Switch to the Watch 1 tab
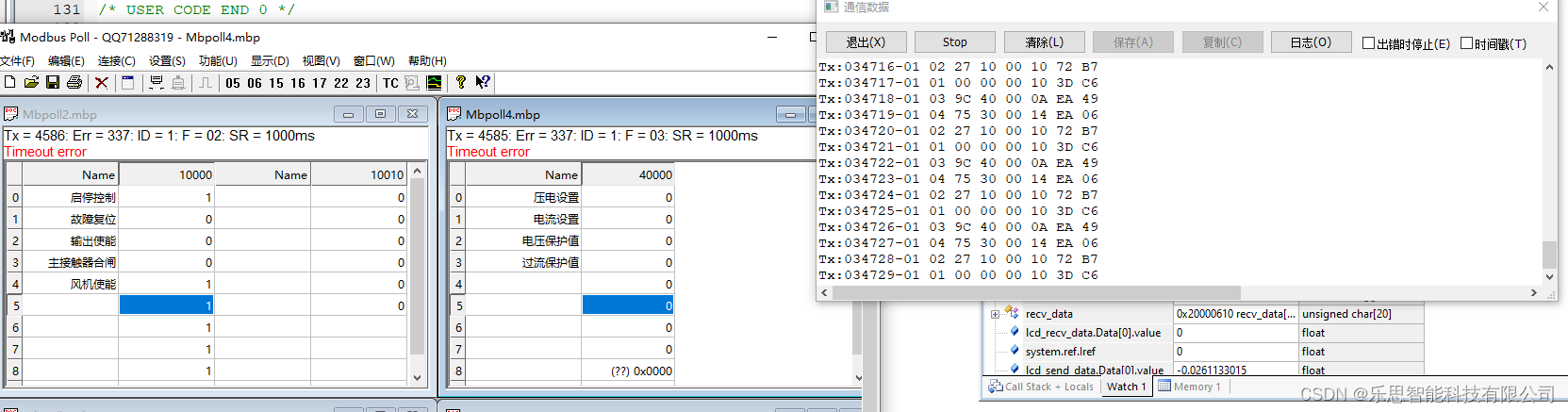Image resolution: width=1568 pixels, height=412 pixels. 1126,387
